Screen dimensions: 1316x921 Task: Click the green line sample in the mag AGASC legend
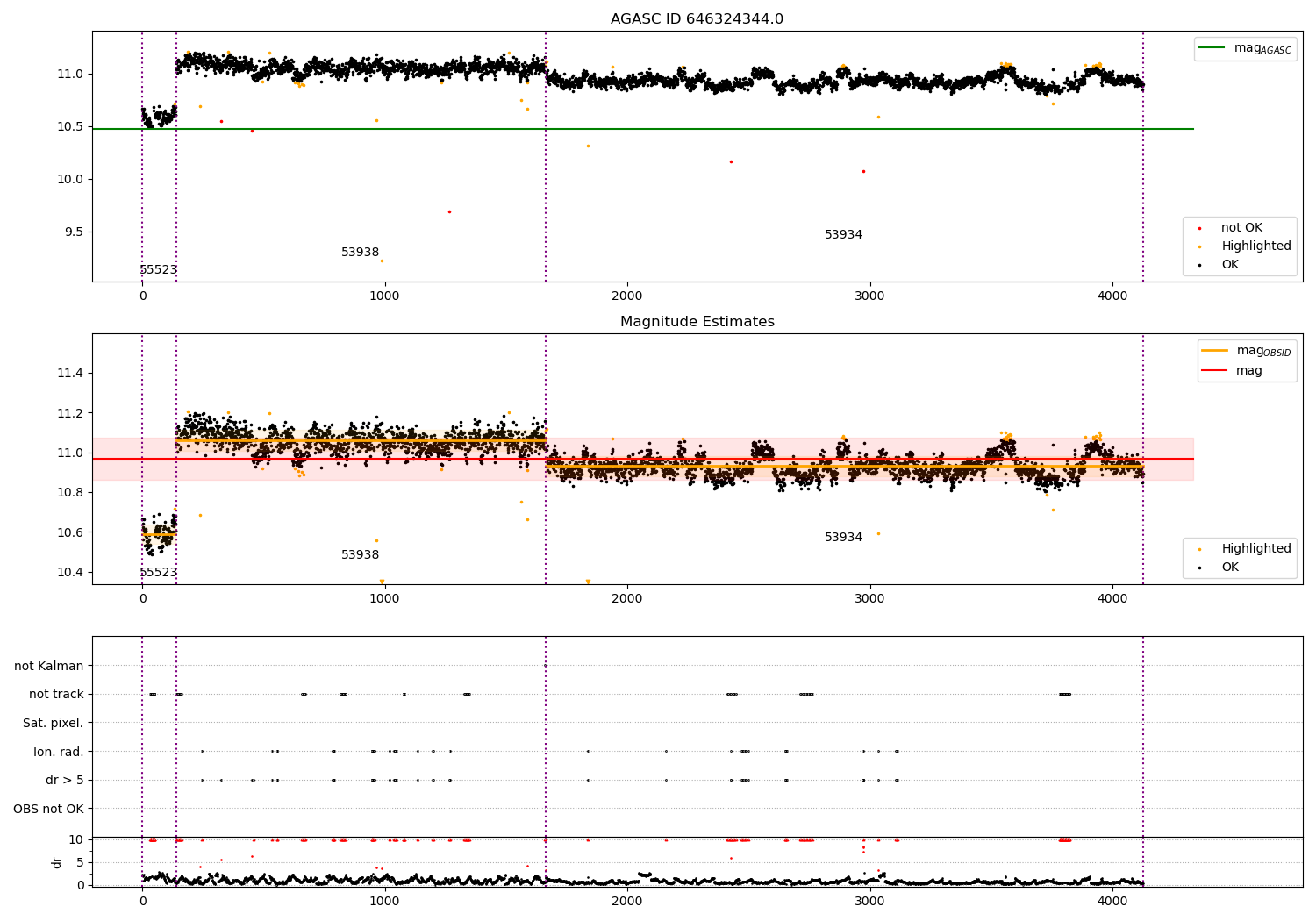click(1212, 48)
